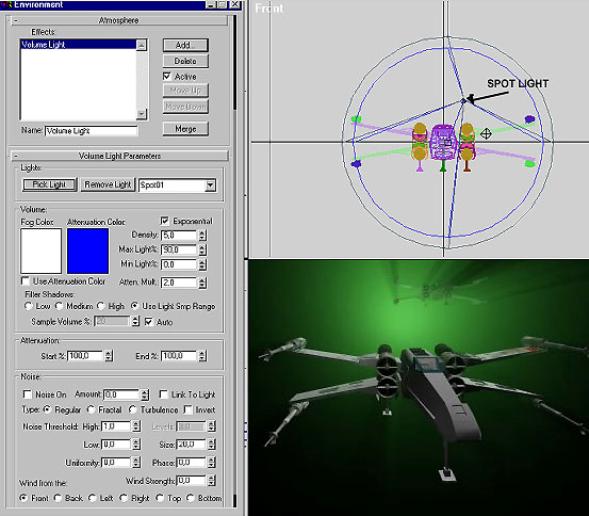Select the spot light object in Front viewport
Screen dimensions: 589x516
pyautogui.click(x=464, y=100)
